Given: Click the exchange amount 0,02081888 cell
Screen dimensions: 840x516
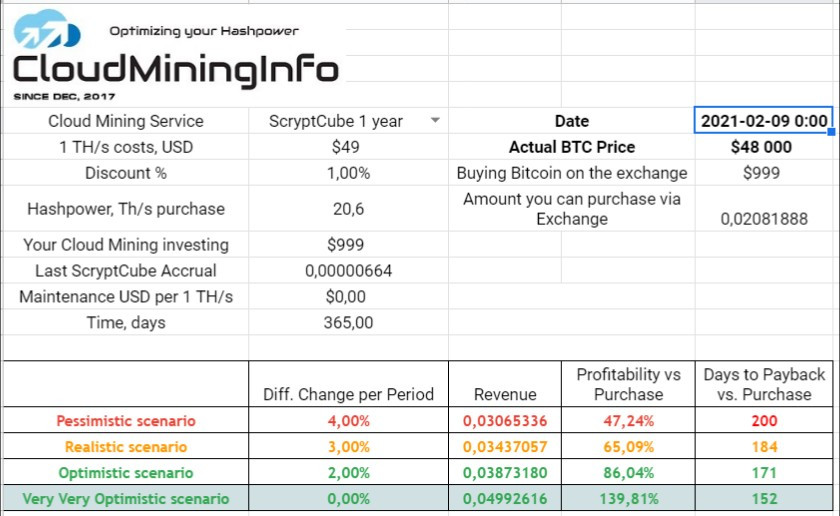Looking at the screenshot, I should pyautogui.click(x=764, y=219).
